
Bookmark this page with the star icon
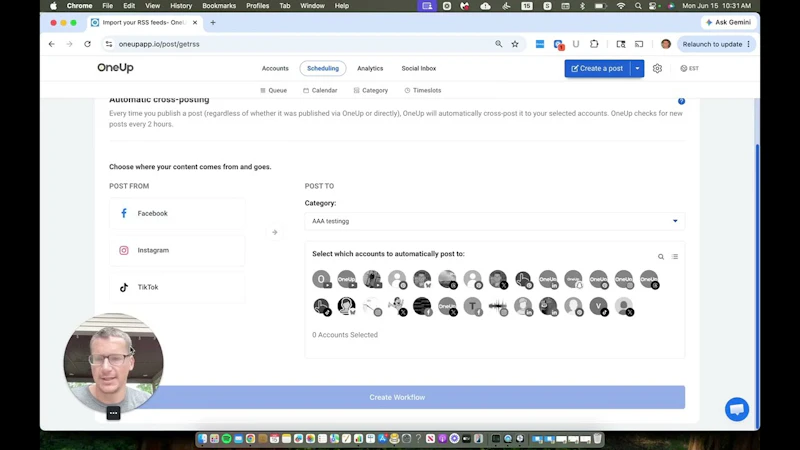[x=515, y=44]
